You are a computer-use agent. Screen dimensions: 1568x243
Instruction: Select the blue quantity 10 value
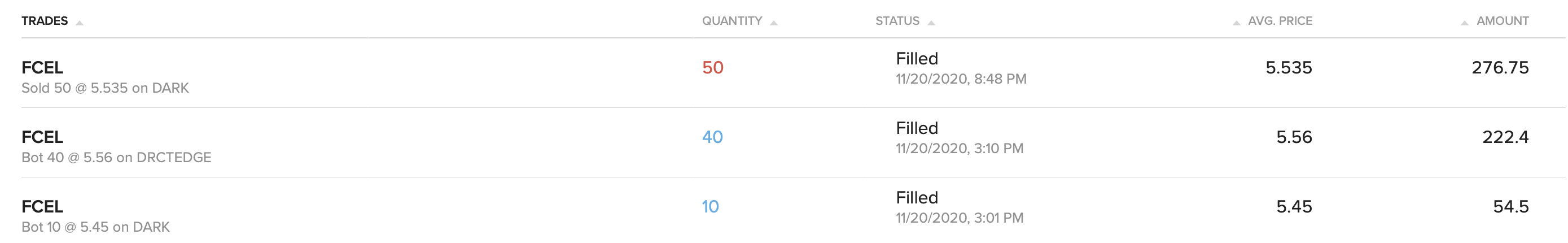tap(711, 206)
